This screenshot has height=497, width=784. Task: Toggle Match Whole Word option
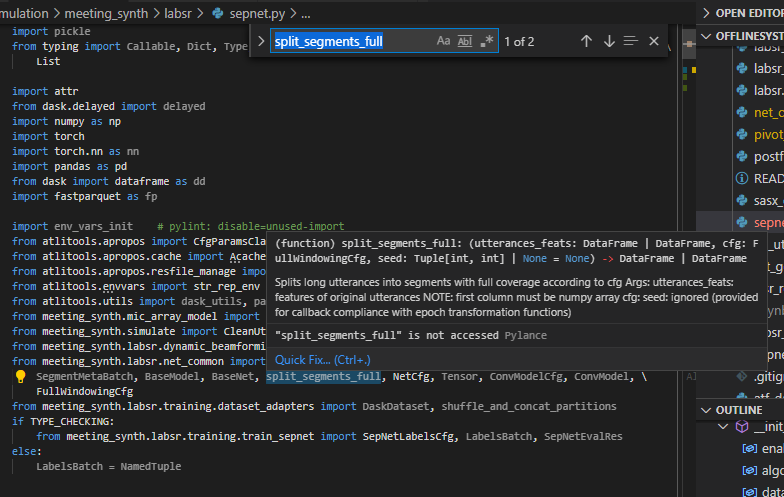pos(464,41)
